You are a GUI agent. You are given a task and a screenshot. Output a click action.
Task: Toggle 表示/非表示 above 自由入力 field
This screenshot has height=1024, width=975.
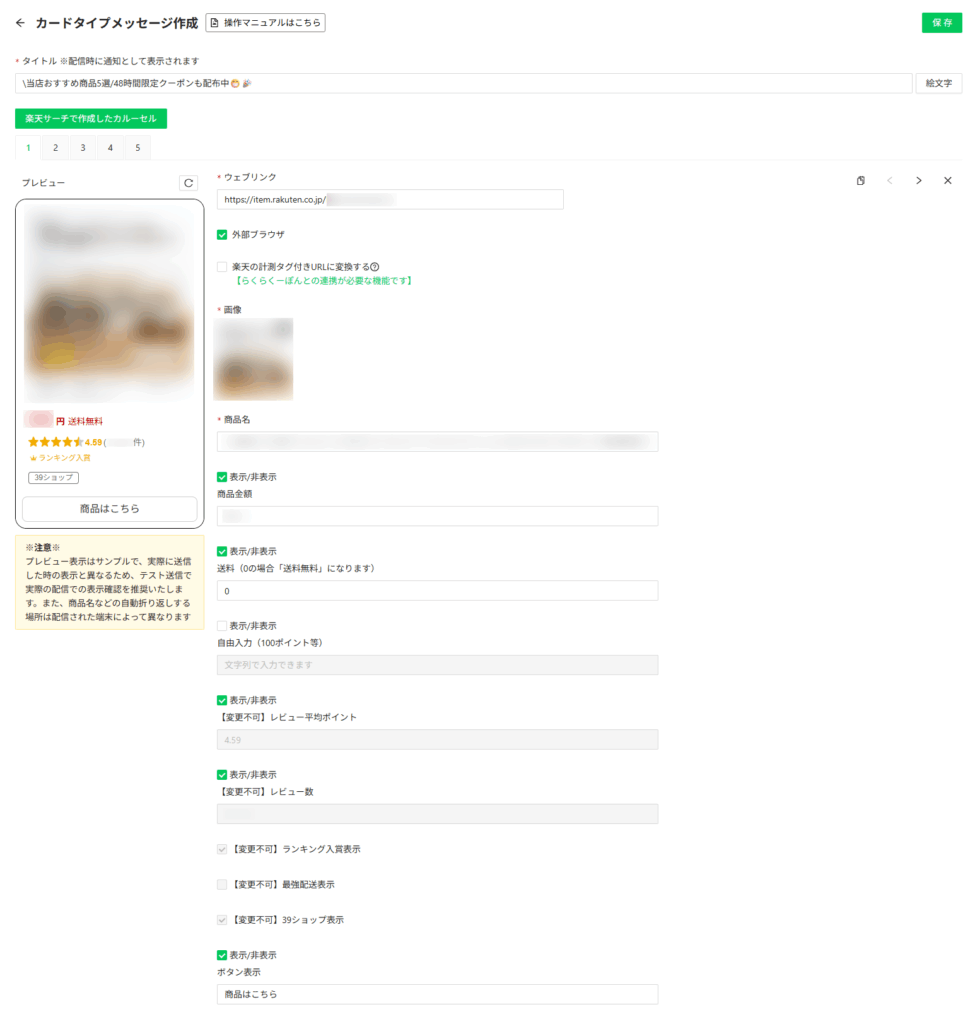[x=222, y=626]
